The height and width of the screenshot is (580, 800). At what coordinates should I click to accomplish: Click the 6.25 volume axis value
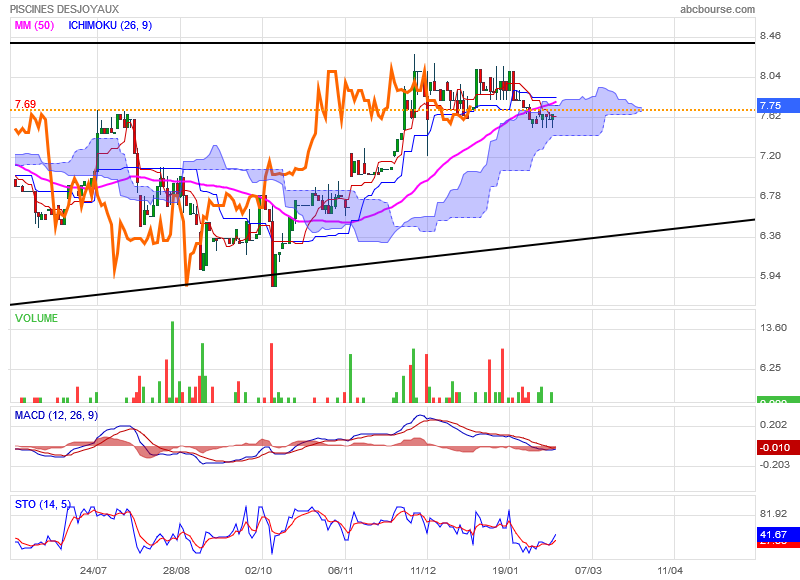coord(770,368)
